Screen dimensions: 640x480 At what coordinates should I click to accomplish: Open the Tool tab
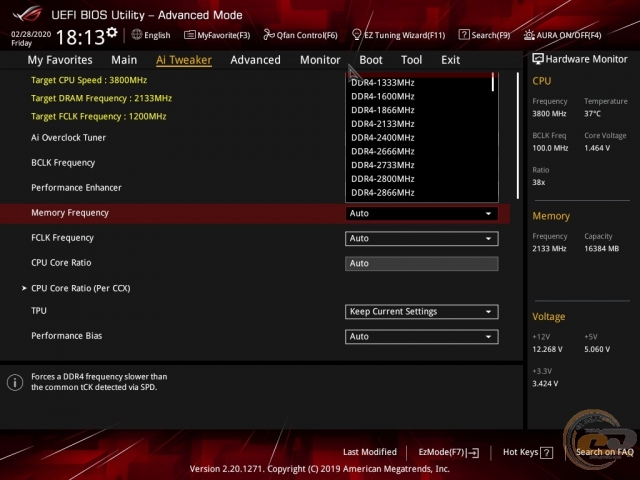point(411,60)
